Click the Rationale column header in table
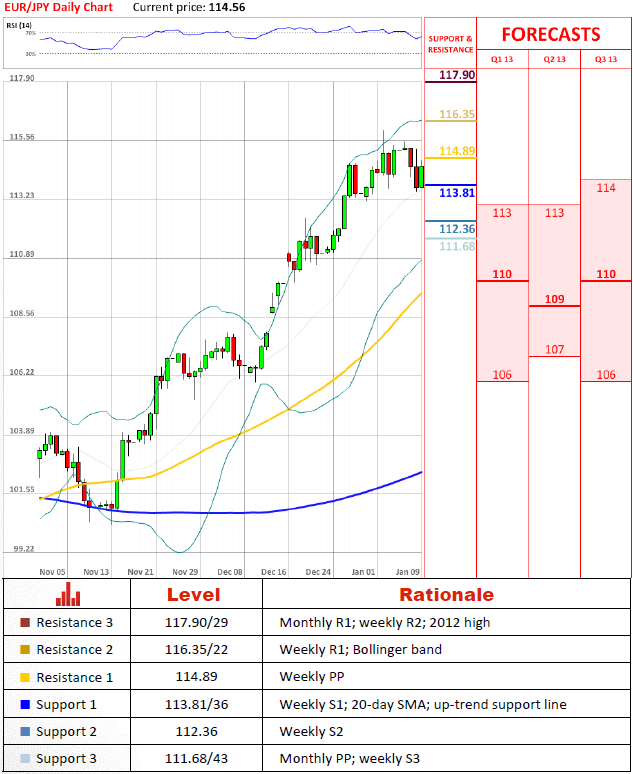Screen dimensions: 633x774 pos(446,594)
